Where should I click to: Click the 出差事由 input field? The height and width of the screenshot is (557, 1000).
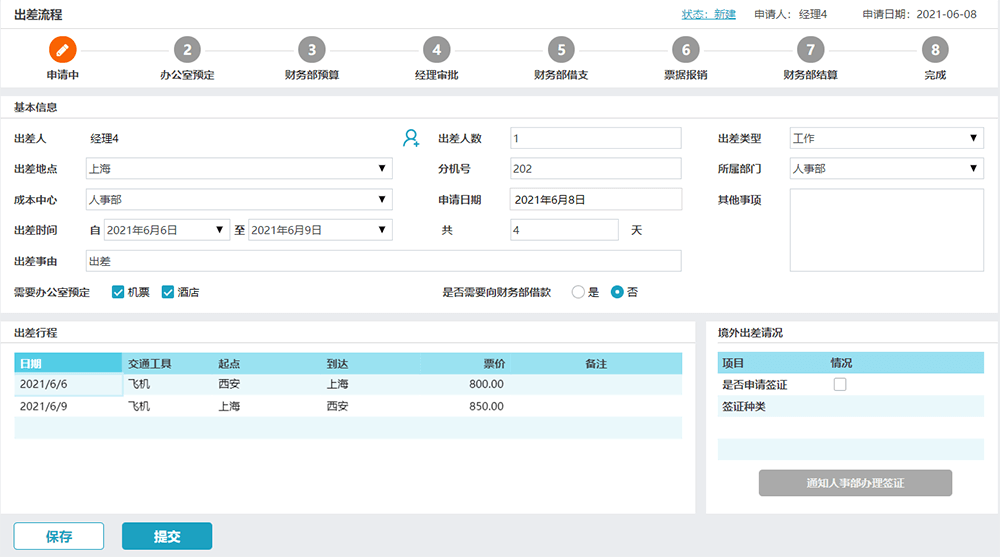(x=383, y=261)
